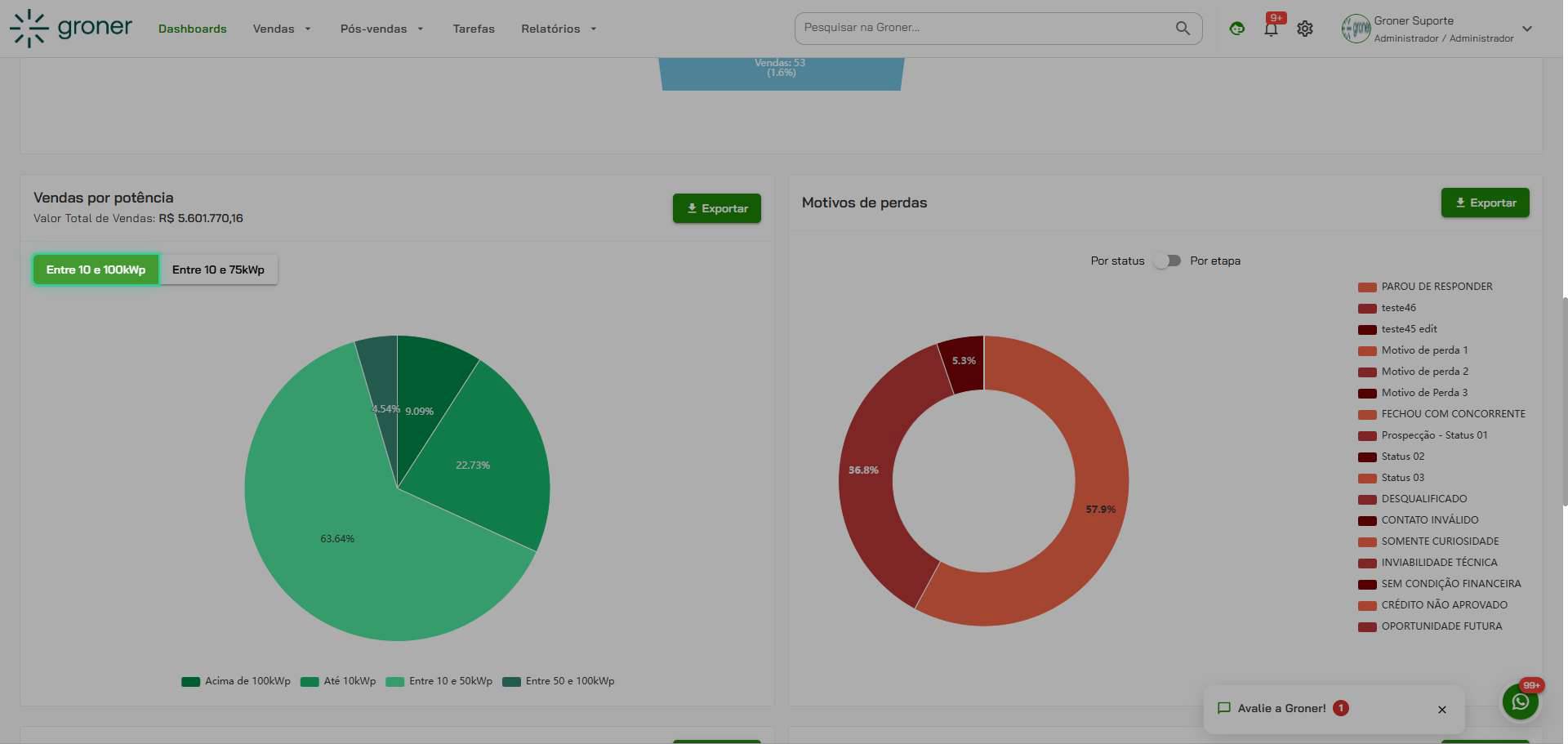The height and width of the screenshot is (744, 1568).
Task: Toggle FECHOU COM CONCORRENTE legend entry
Action: point(1441,414)
